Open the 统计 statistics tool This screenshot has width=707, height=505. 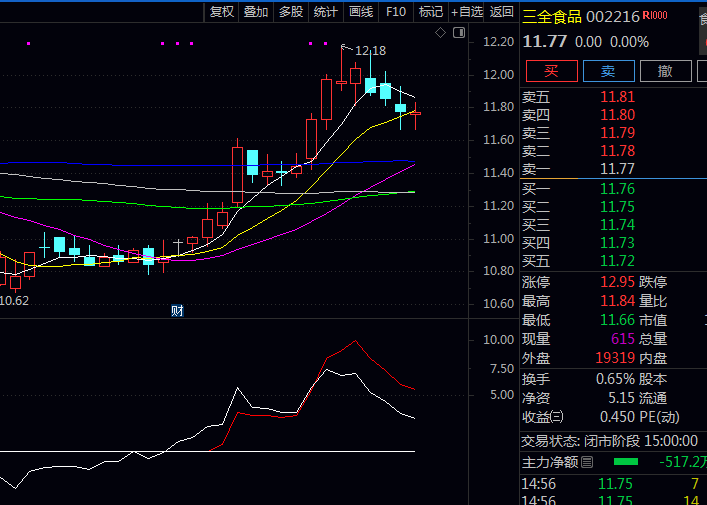pyautogui.click(x=325, y=12)
